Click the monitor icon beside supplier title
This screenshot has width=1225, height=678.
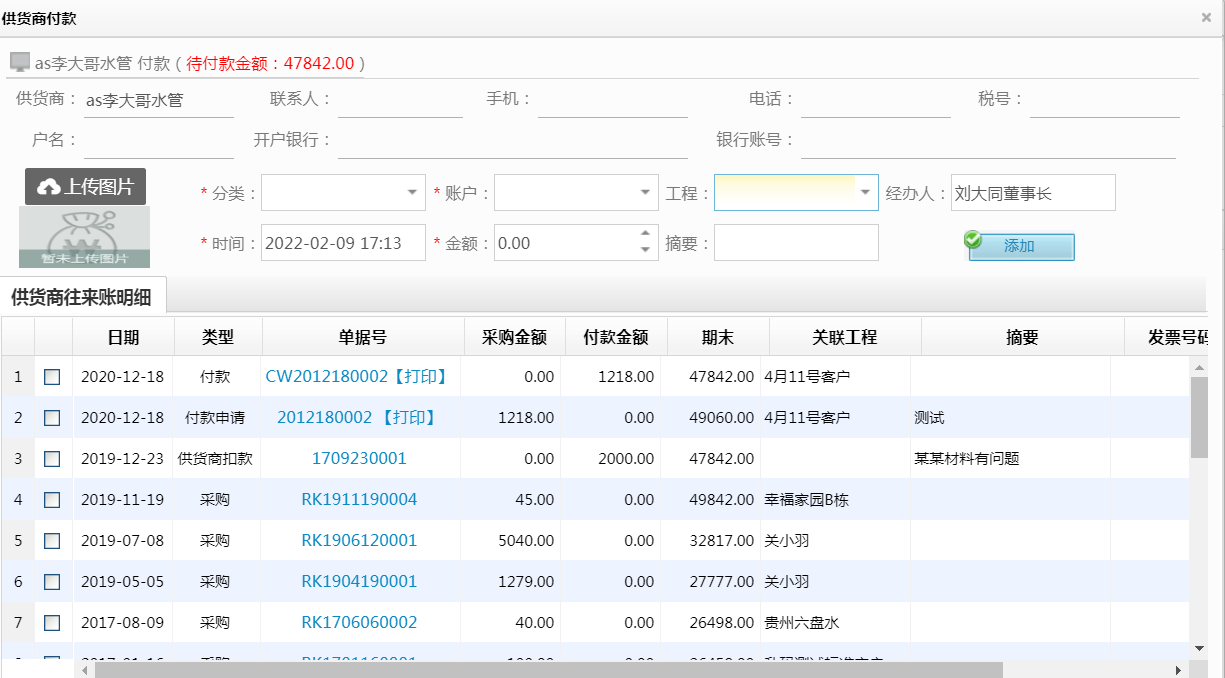click(20, 62)
